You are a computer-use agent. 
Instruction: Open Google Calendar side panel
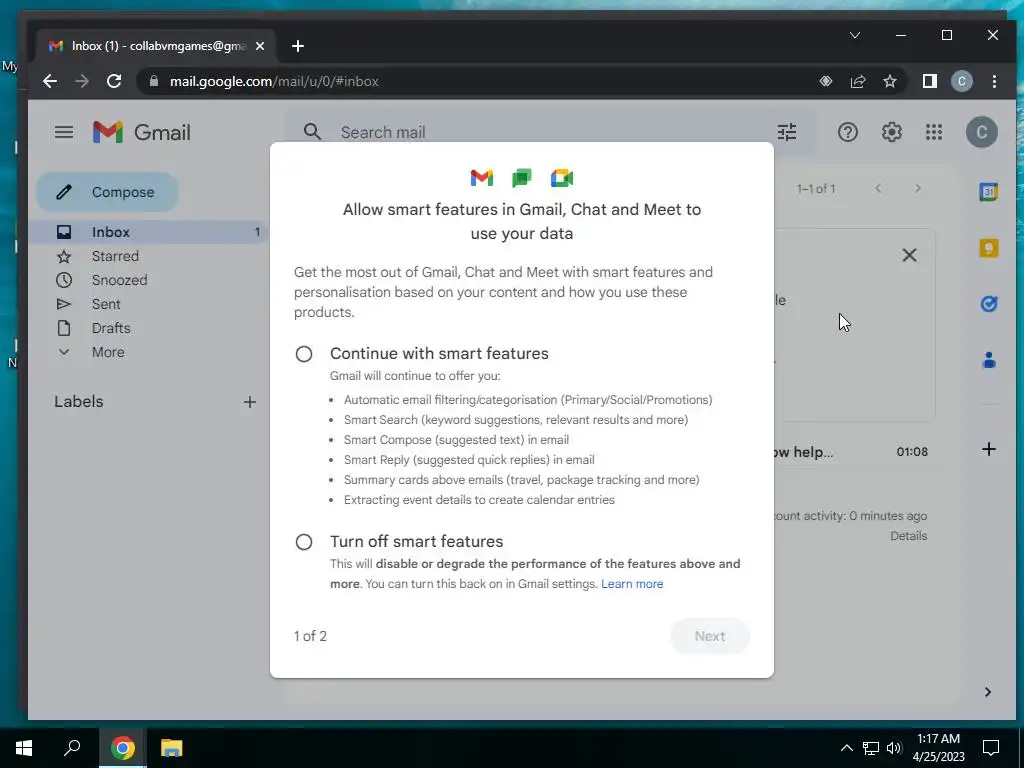point(989,192)
